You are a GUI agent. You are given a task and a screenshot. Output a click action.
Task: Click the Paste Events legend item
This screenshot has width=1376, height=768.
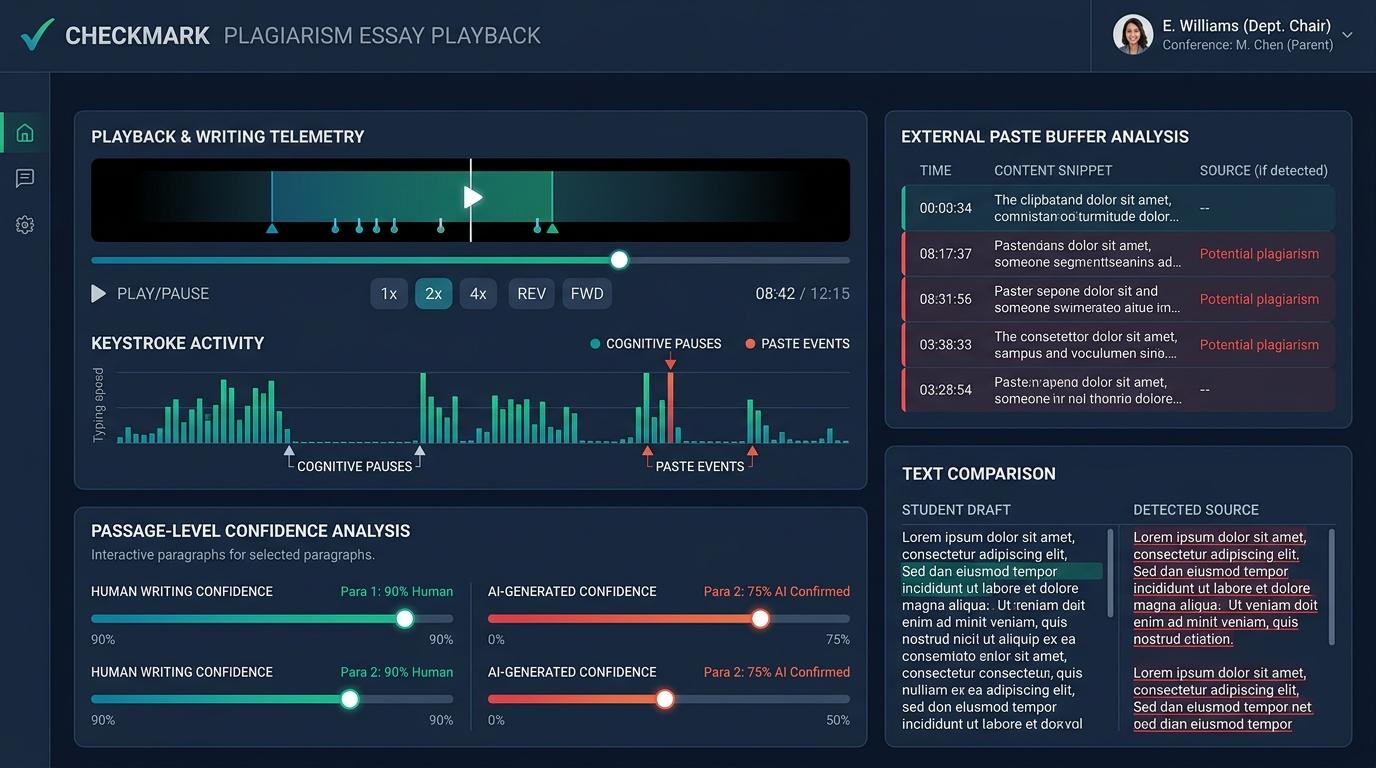click(797, 343)
